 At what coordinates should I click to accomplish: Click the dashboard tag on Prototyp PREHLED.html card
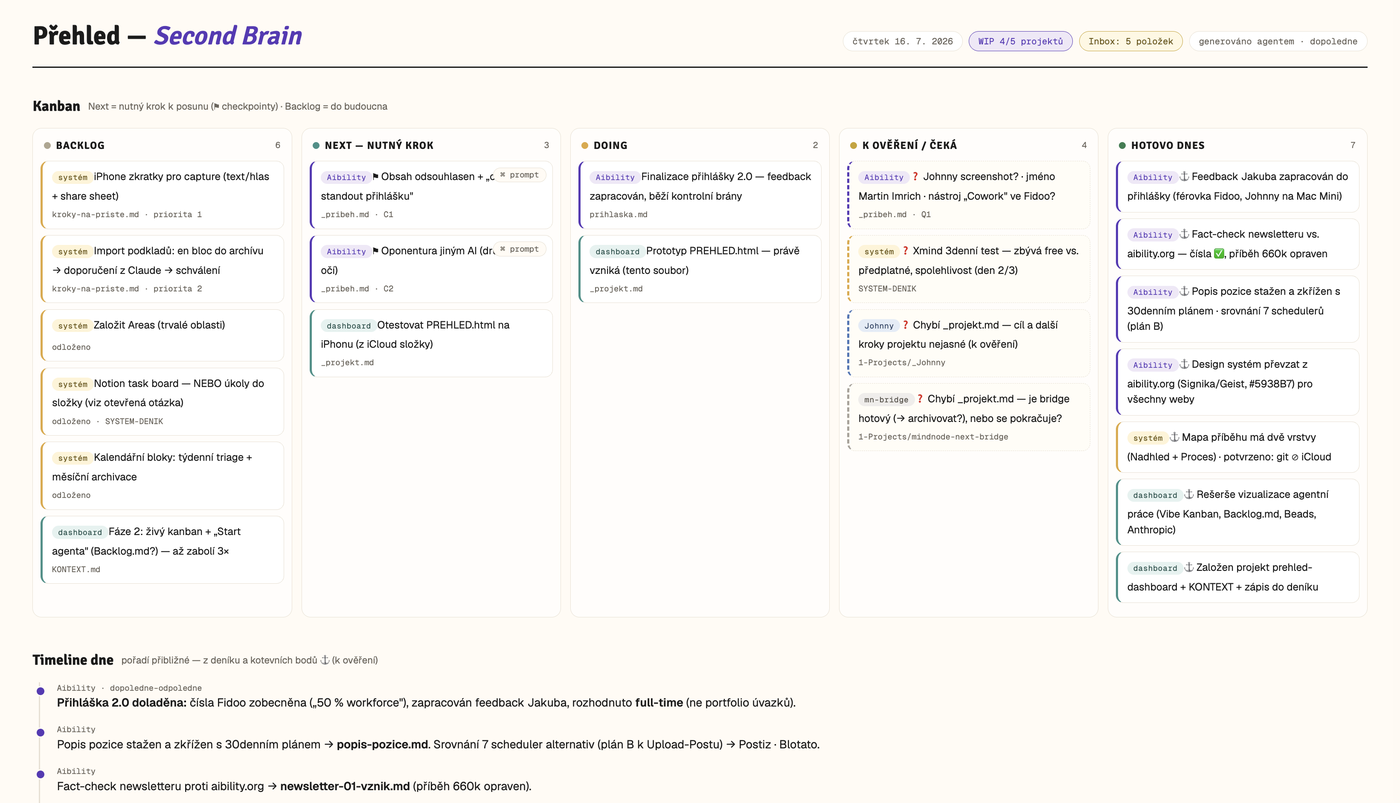click(x=615, y=251)
